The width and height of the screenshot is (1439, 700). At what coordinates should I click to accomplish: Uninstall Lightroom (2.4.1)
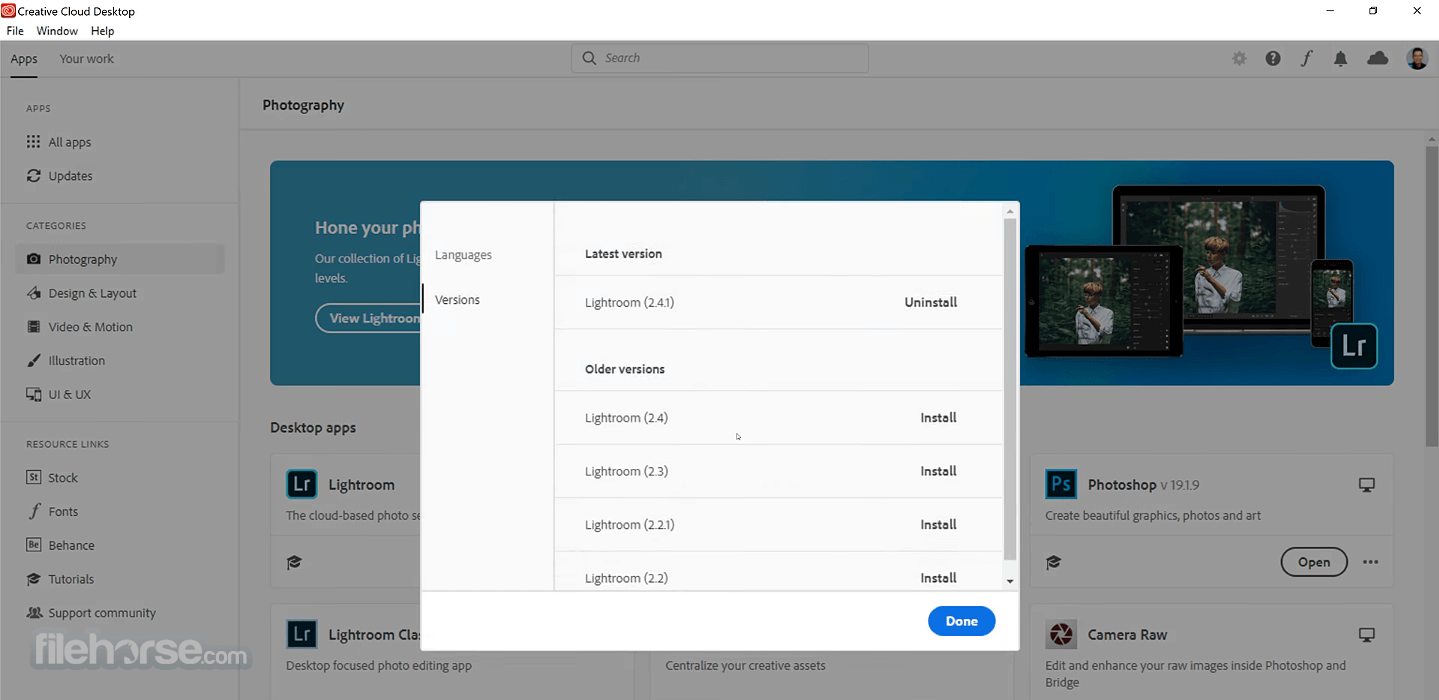[931, 302]
